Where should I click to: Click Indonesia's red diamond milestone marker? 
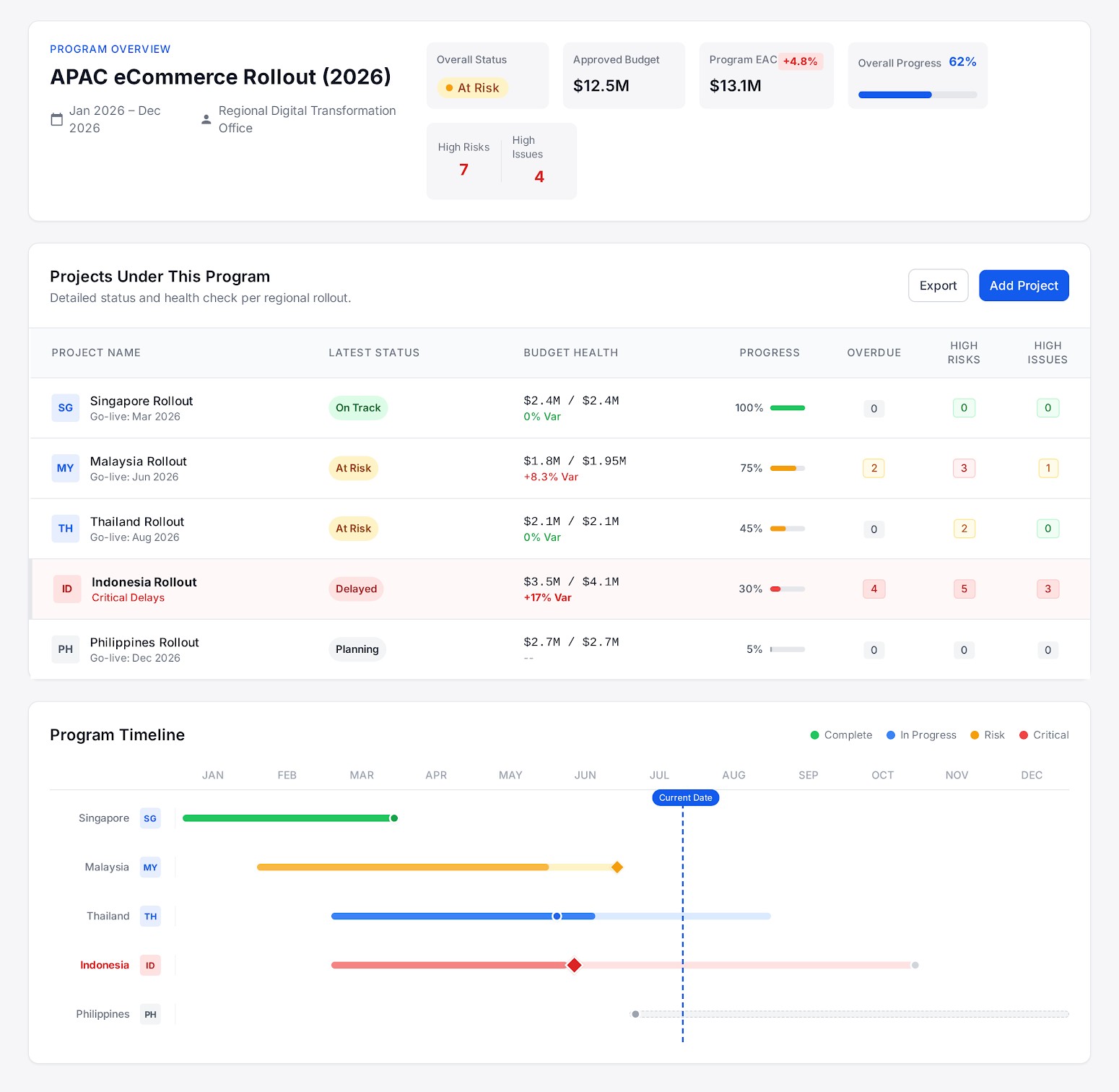(574, 965)
